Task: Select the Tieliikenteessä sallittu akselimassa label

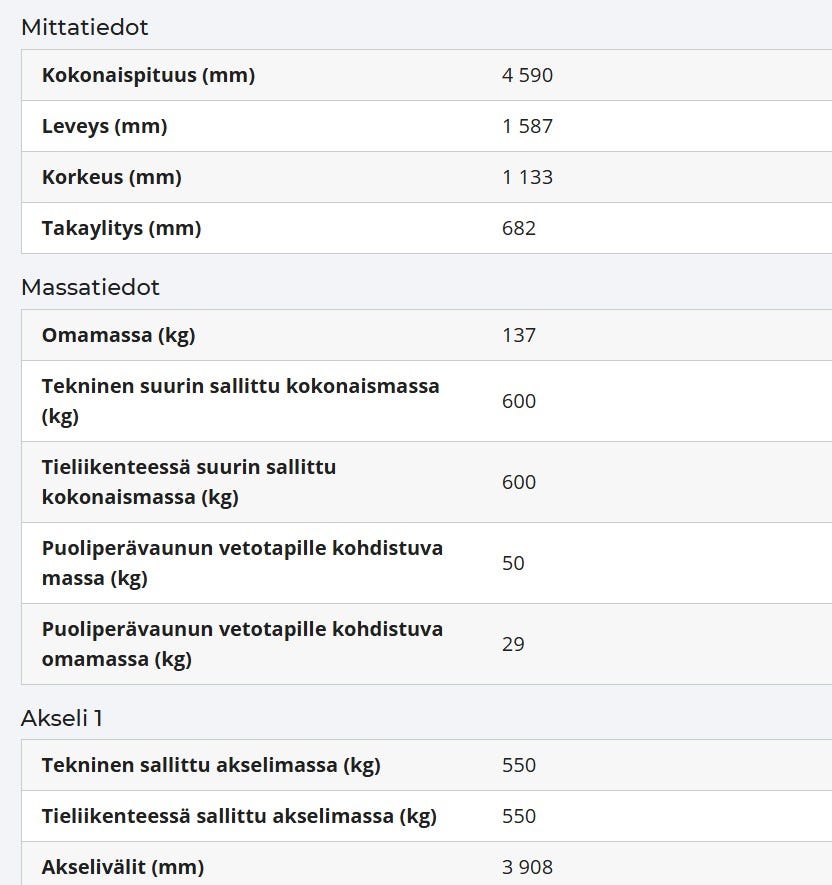Action: 239,816
